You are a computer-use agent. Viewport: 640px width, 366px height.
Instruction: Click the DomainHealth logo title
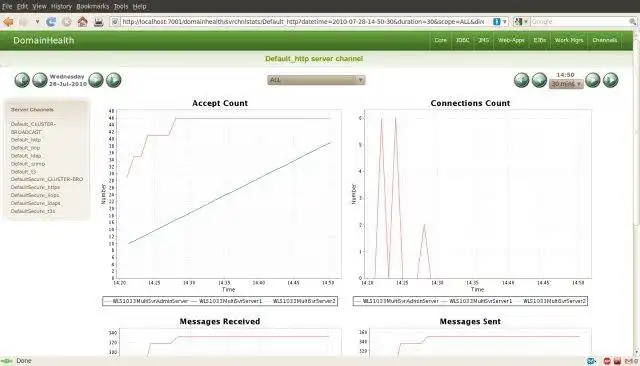pyautogui.click(x=44, y=40)
